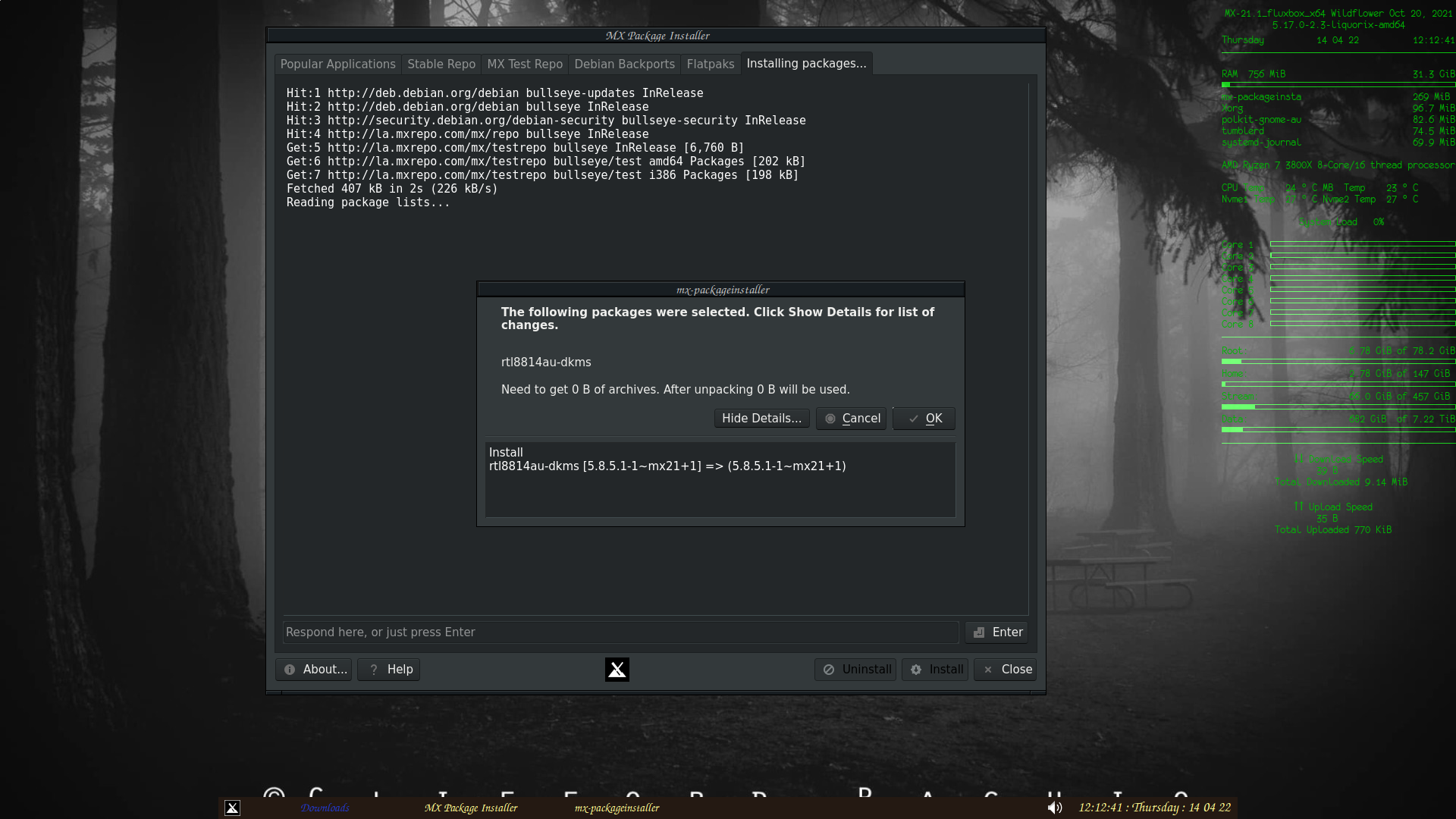Cancel the package installation dialog
Viewport: 1456px width, 819px height.
[851, 419]
